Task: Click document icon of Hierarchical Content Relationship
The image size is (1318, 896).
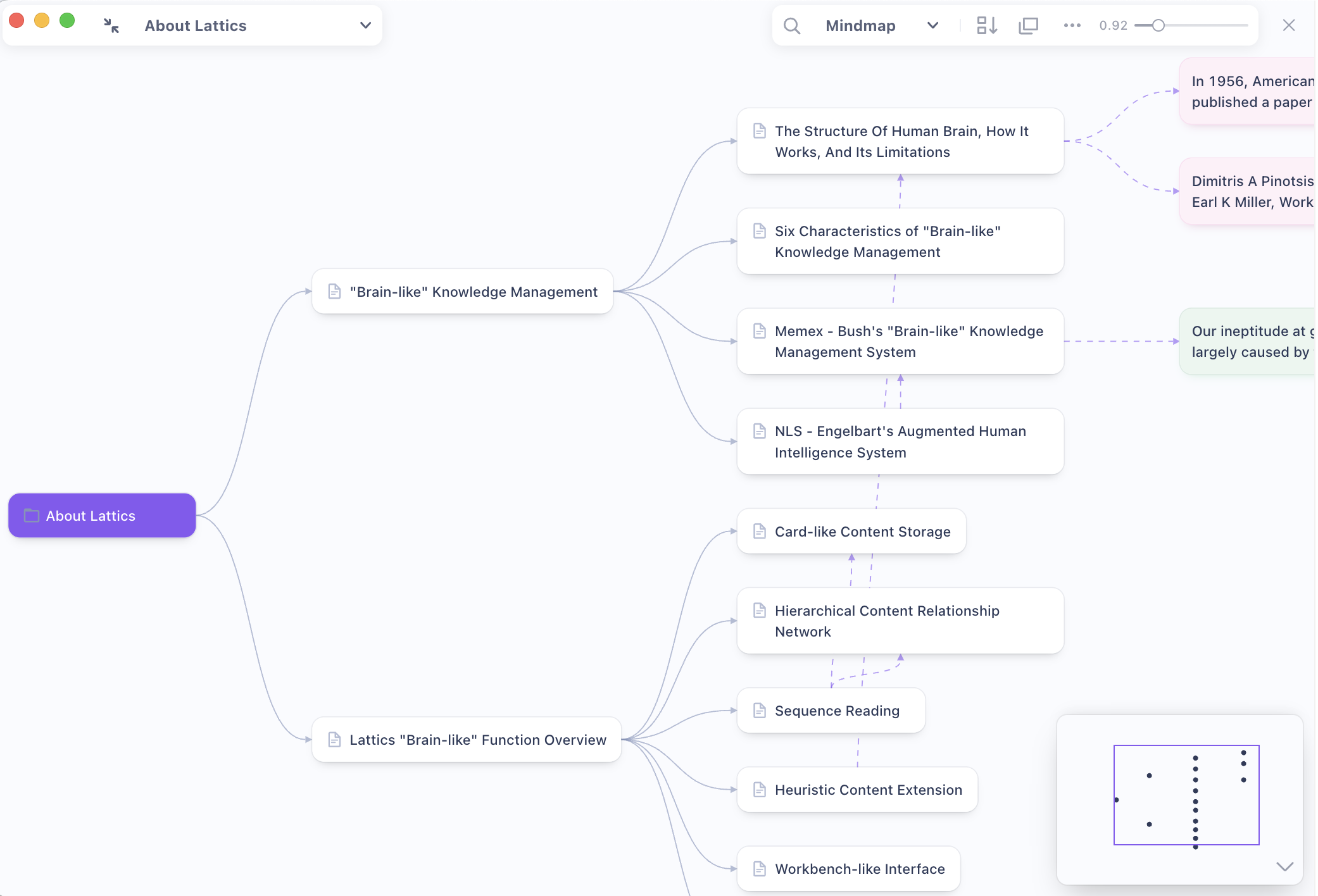Action: tap(760, 611)
